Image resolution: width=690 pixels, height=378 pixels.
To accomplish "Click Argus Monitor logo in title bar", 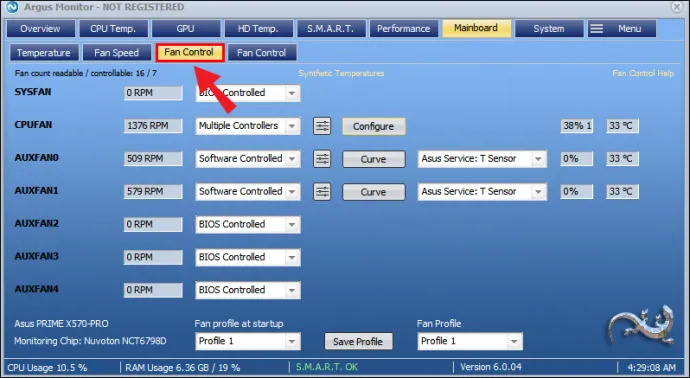I will (x=12, y=7).
